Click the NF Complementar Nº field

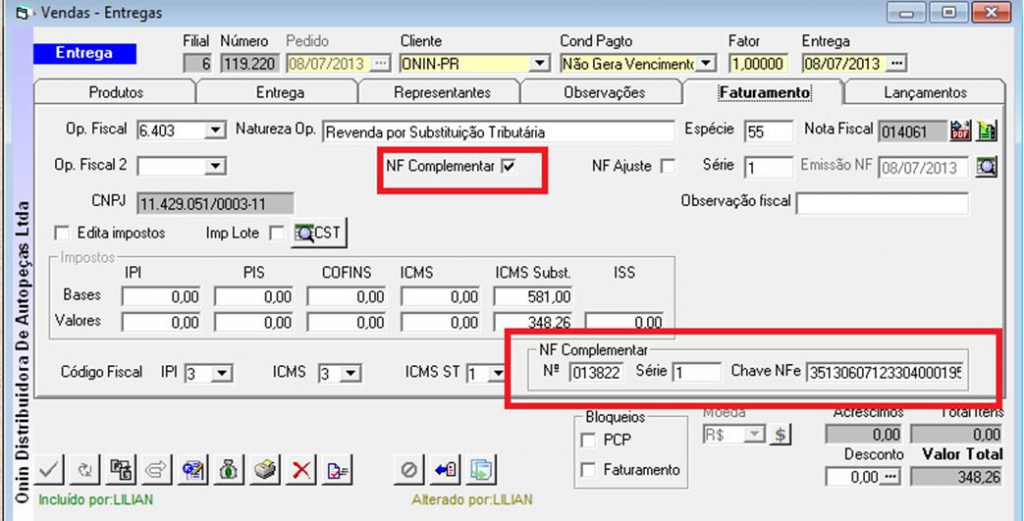click(x=596, y=373)
